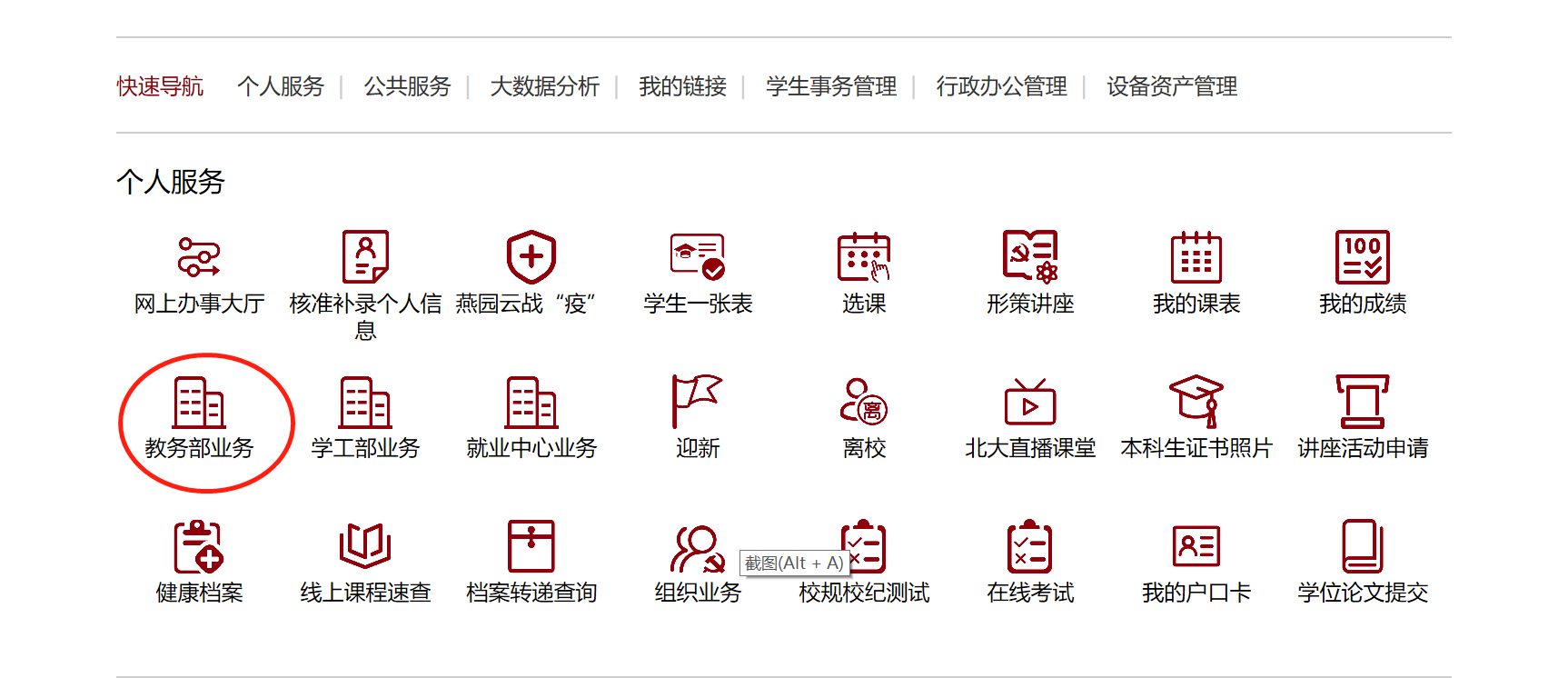Click the 在线考试 online exam icon
The width and height of the screenshot is (1568, 678).
click(x=1029, y=546)
